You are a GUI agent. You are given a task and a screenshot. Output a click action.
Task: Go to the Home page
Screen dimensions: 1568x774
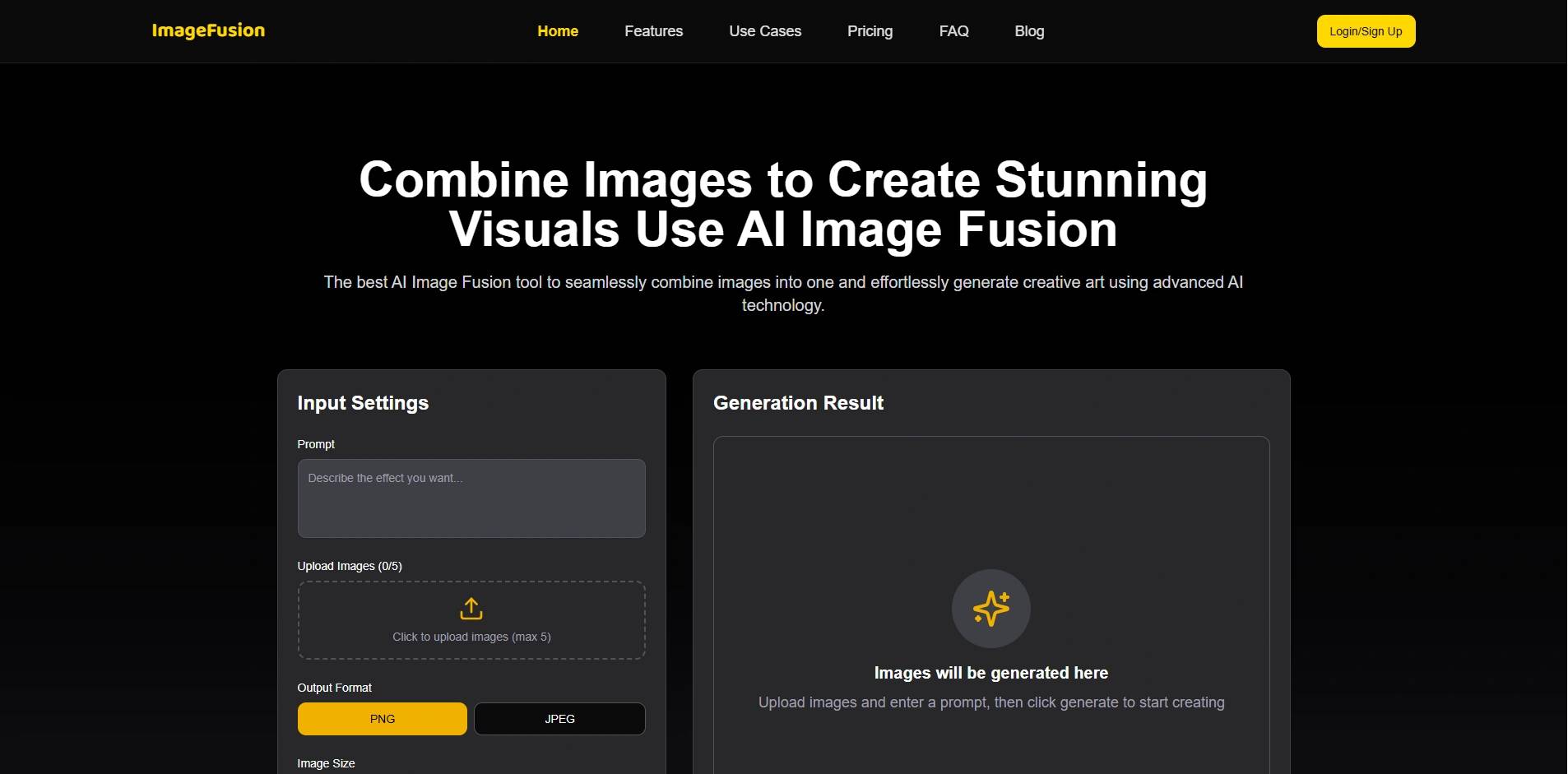(x=557, y=30)
